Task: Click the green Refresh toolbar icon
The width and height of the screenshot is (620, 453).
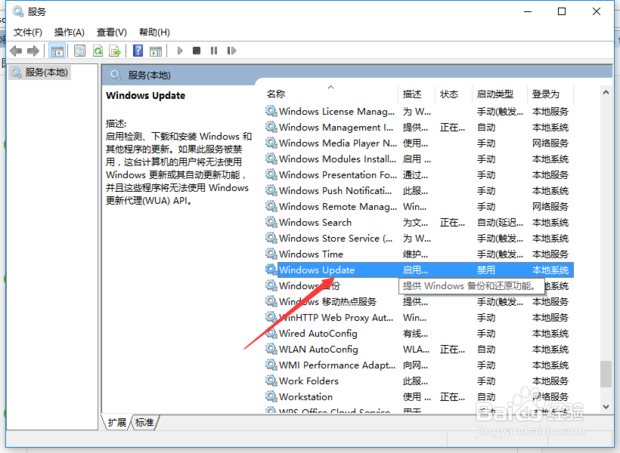Action: click(x=98, y=51)
